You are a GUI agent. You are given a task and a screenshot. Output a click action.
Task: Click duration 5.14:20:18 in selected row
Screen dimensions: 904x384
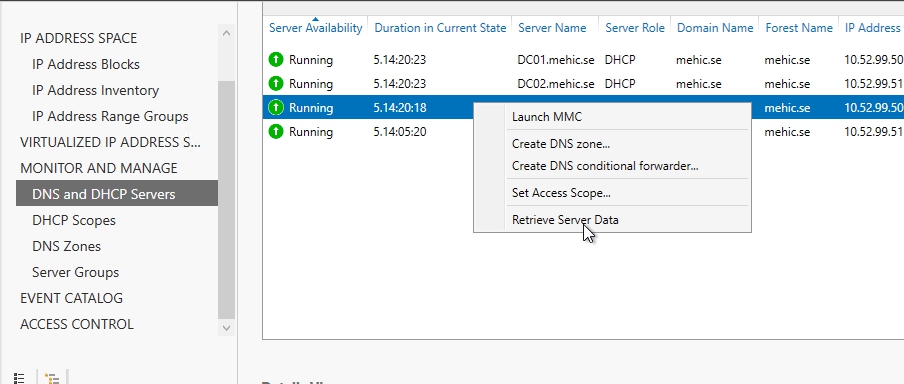point(400,108)
